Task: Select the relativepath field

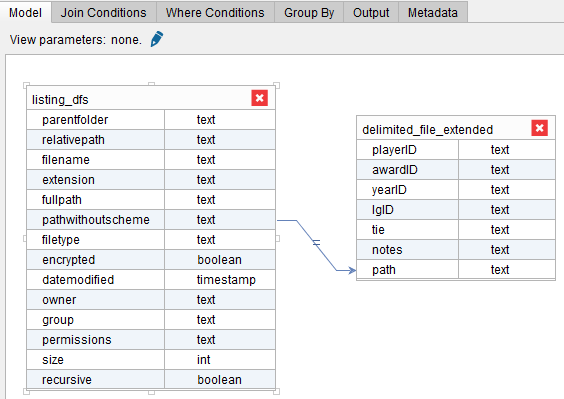Action: click(x=96, y=140)
